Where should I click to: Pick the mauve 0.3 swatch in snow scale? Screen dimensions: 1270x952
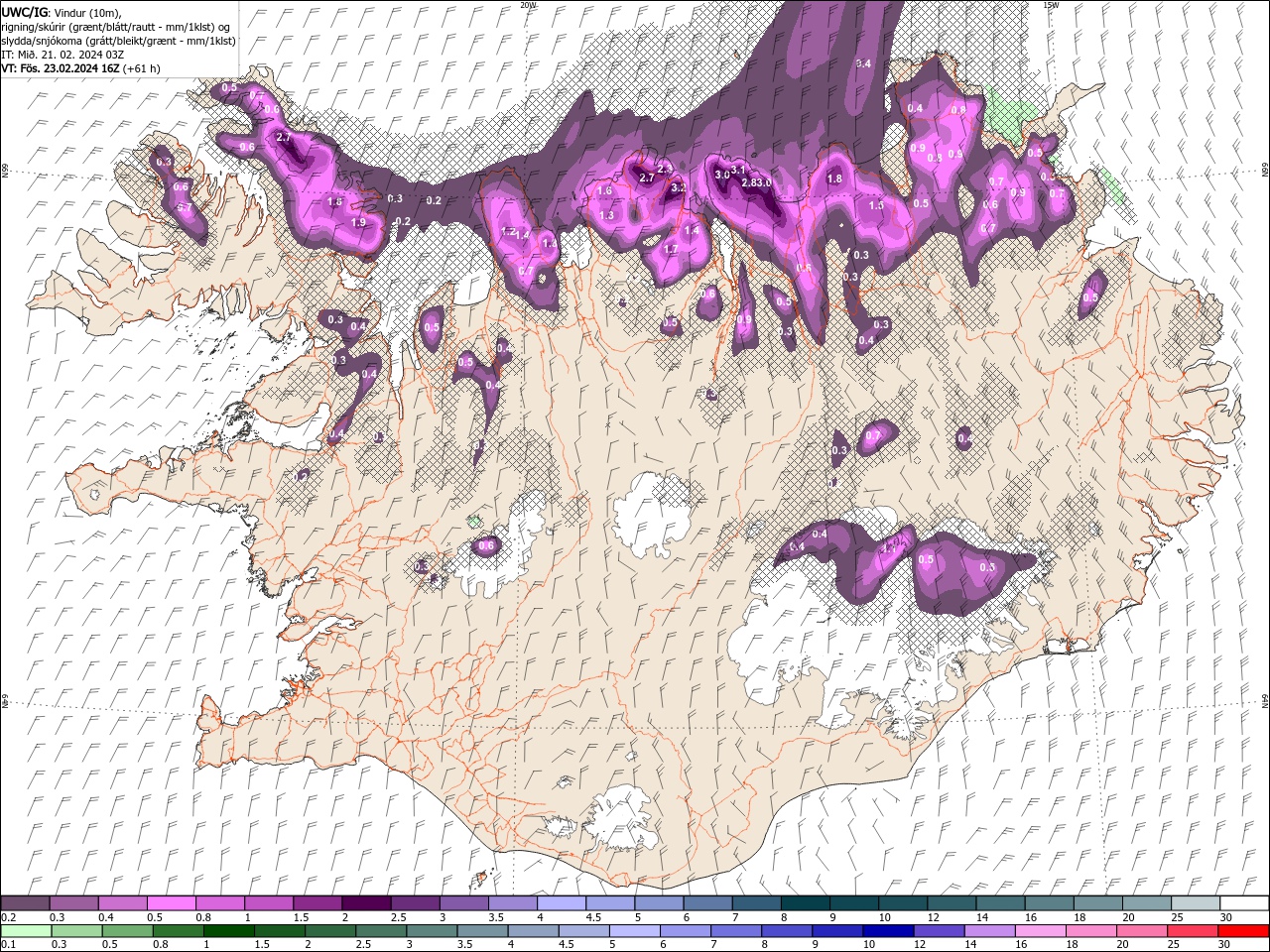(x=73, y=903)
